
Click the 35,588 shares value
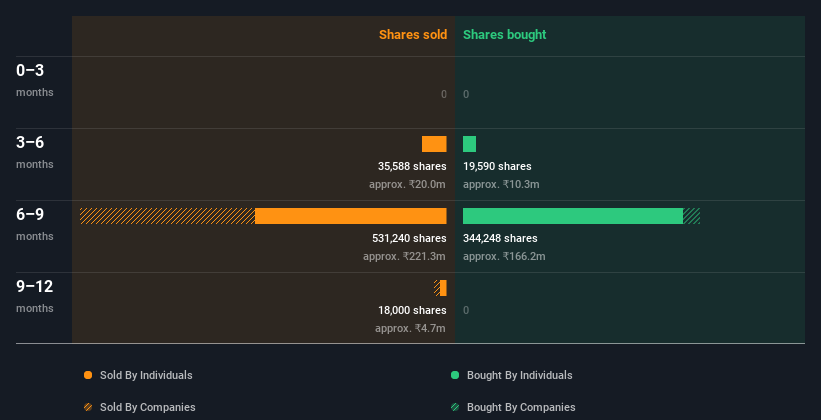(412, 166)
